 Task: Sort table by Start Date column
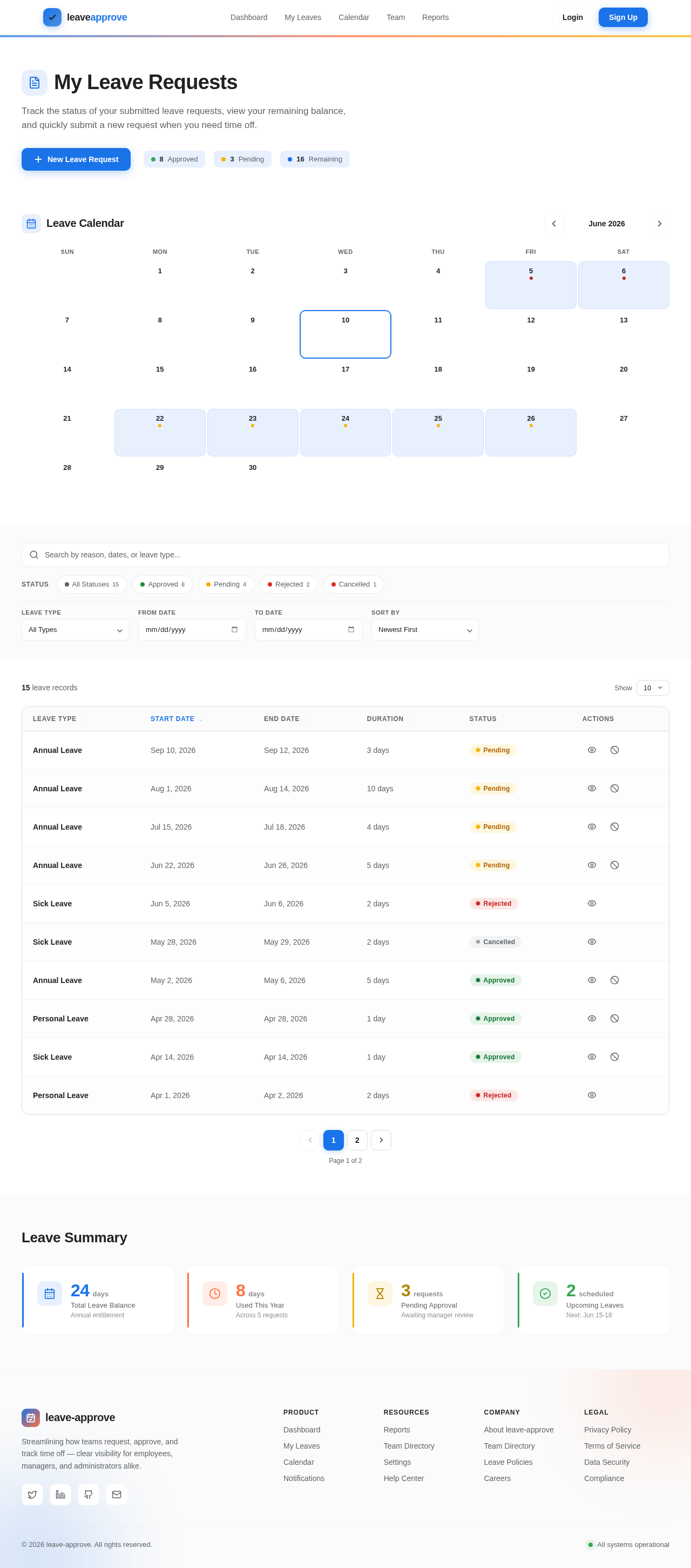click(177, 719)
